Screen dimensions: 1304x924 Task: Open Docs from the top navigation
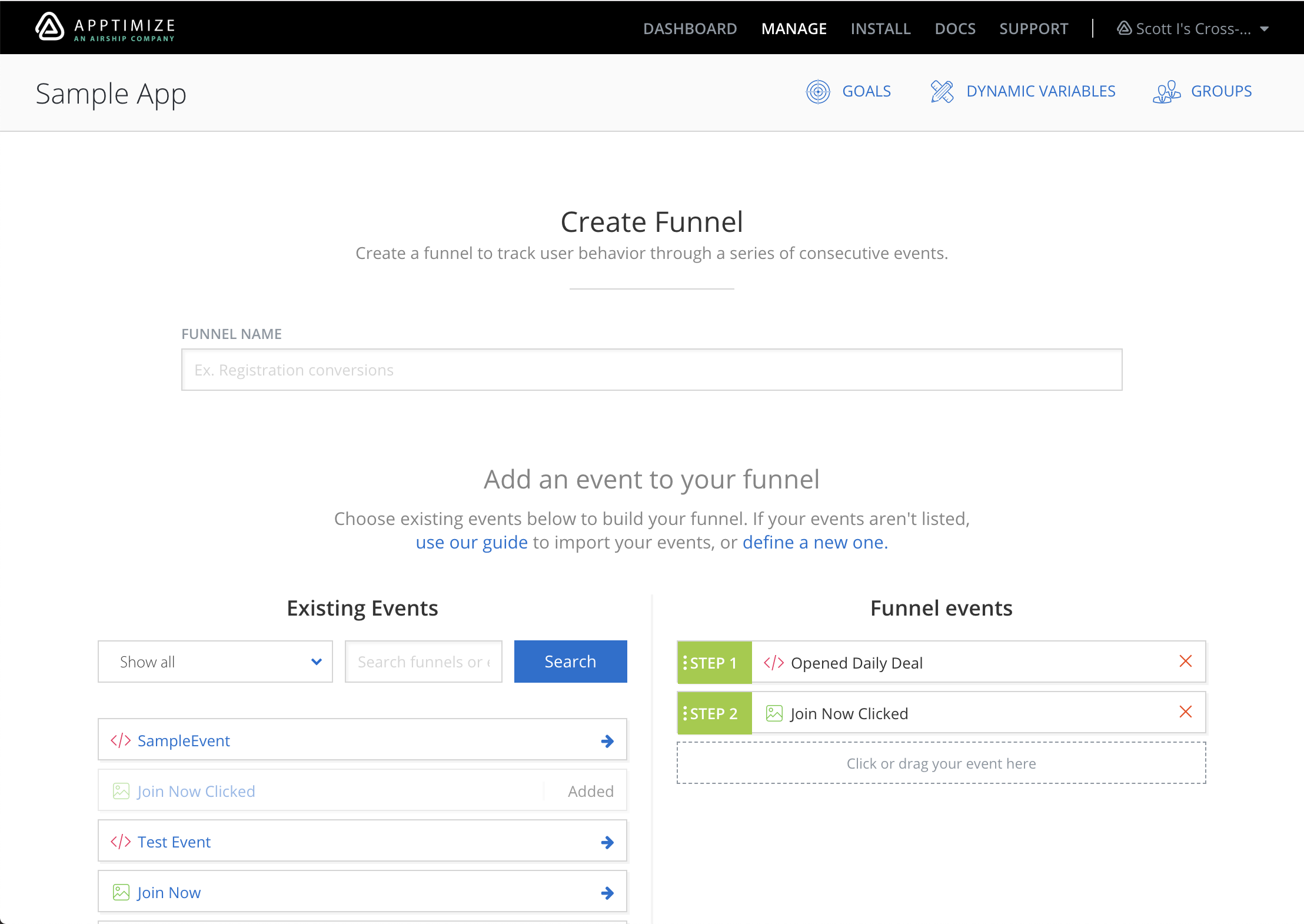[955, 29]
